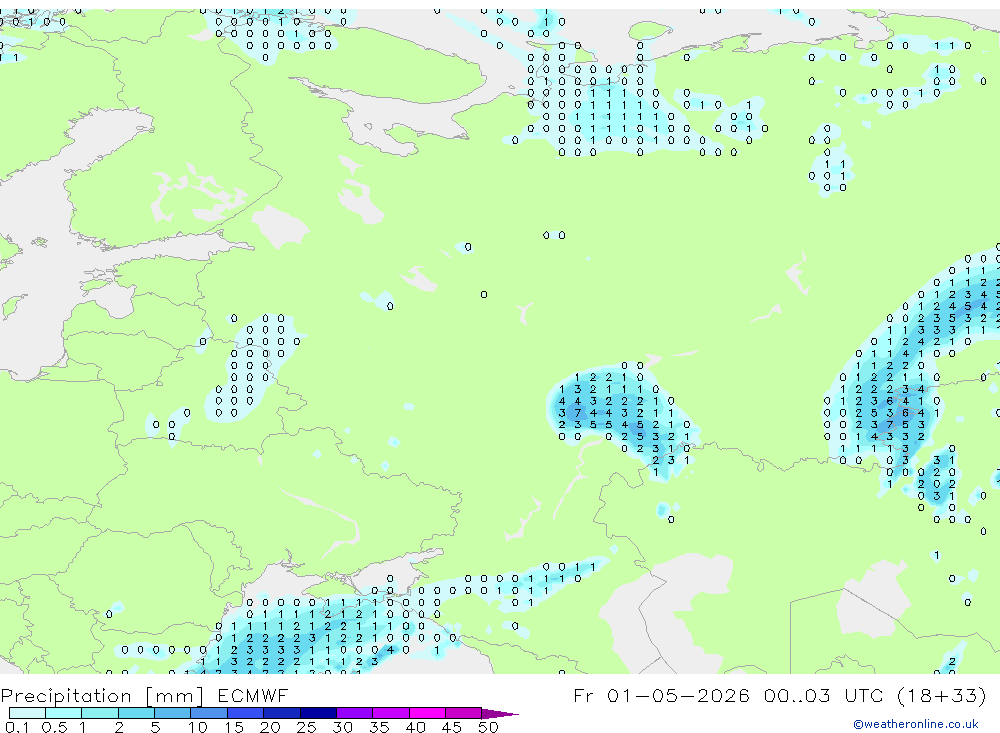
Task: Select the 2–5 mm legend color swatch
Action: [136, 713]
